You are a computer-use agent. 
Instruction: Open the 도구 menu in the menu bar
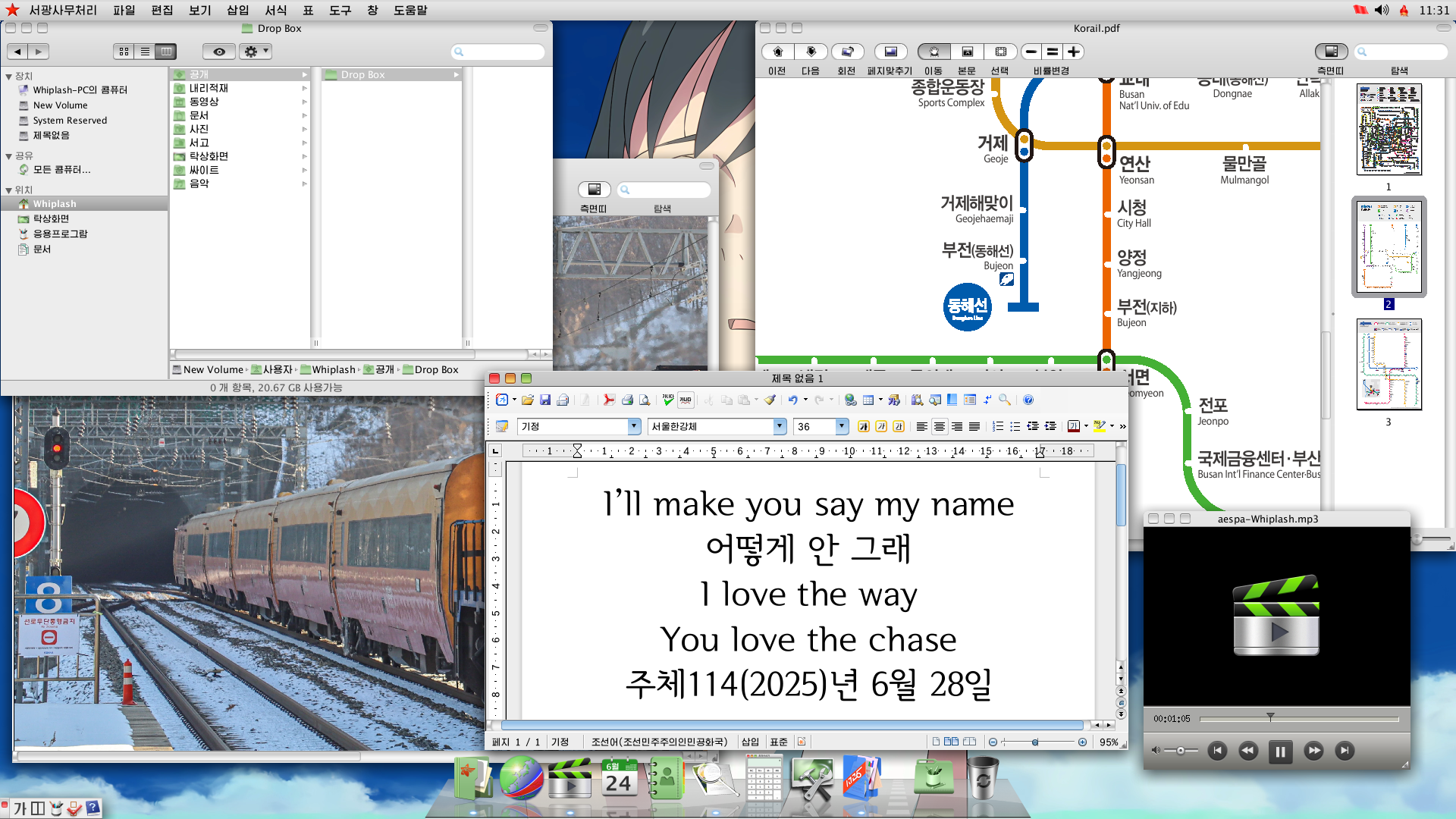[340, 10]
